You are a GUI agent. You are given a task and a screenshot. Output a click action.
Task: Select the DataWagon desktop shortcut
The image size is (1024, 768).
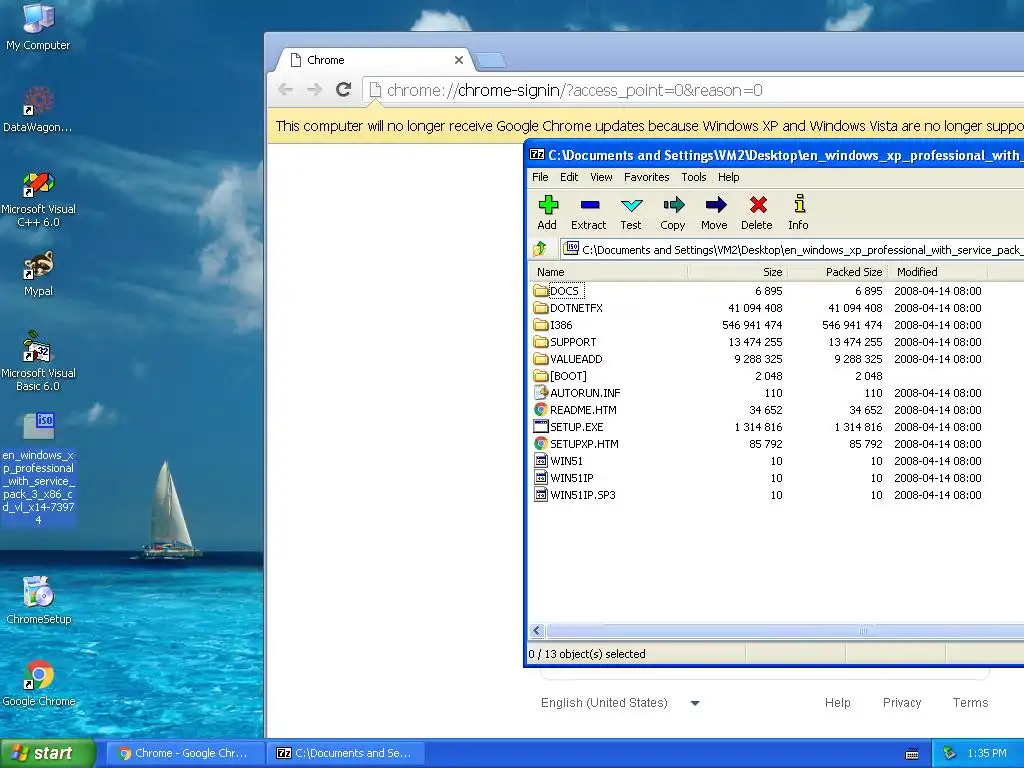pos(38,109)
